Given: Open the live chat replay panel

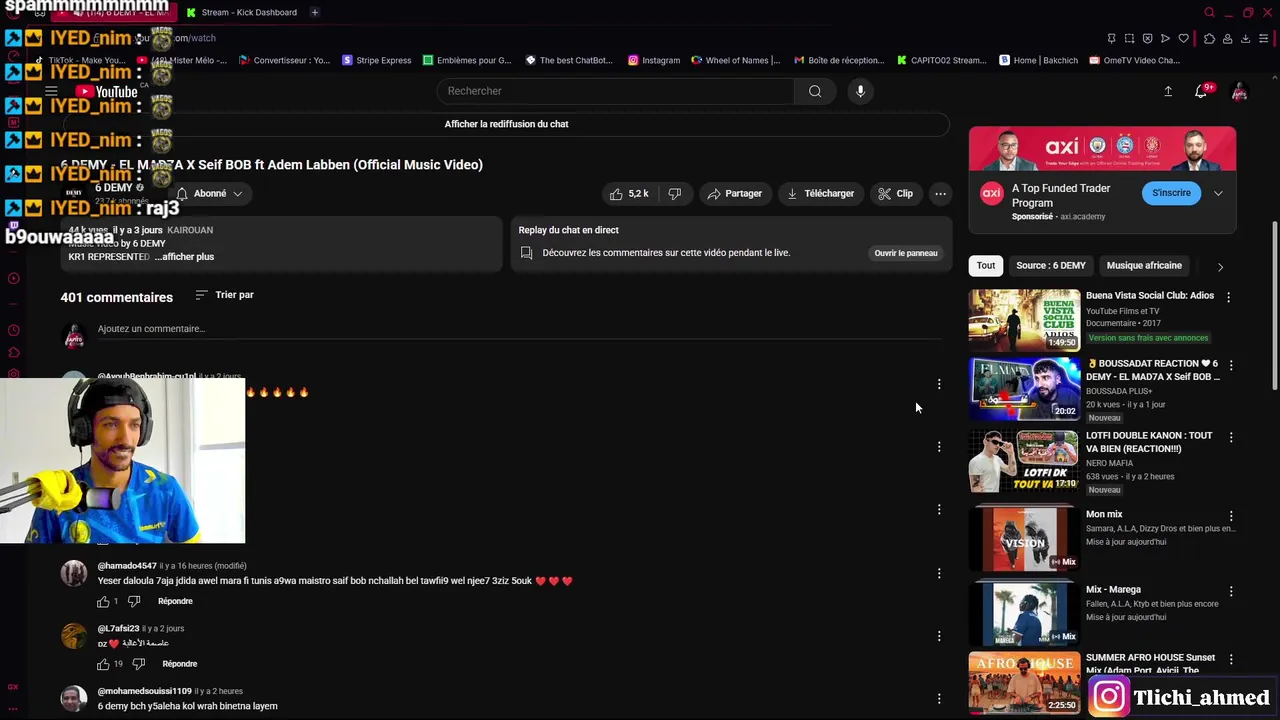Looking at the screenshot, I should [906, 253].
